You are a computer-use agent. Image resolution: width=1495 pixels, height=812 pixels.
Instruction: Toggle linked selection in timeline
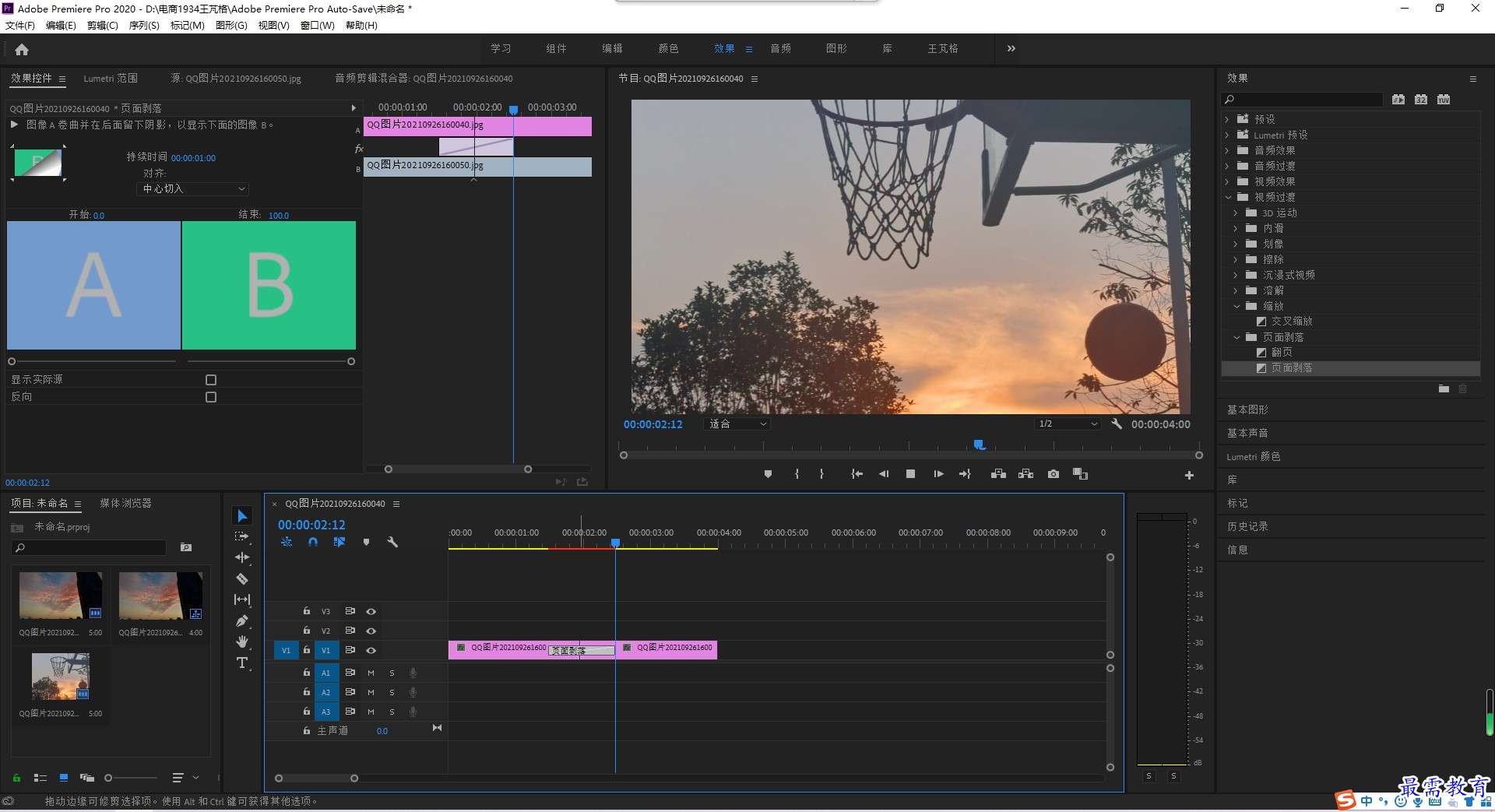pos(339,542)
